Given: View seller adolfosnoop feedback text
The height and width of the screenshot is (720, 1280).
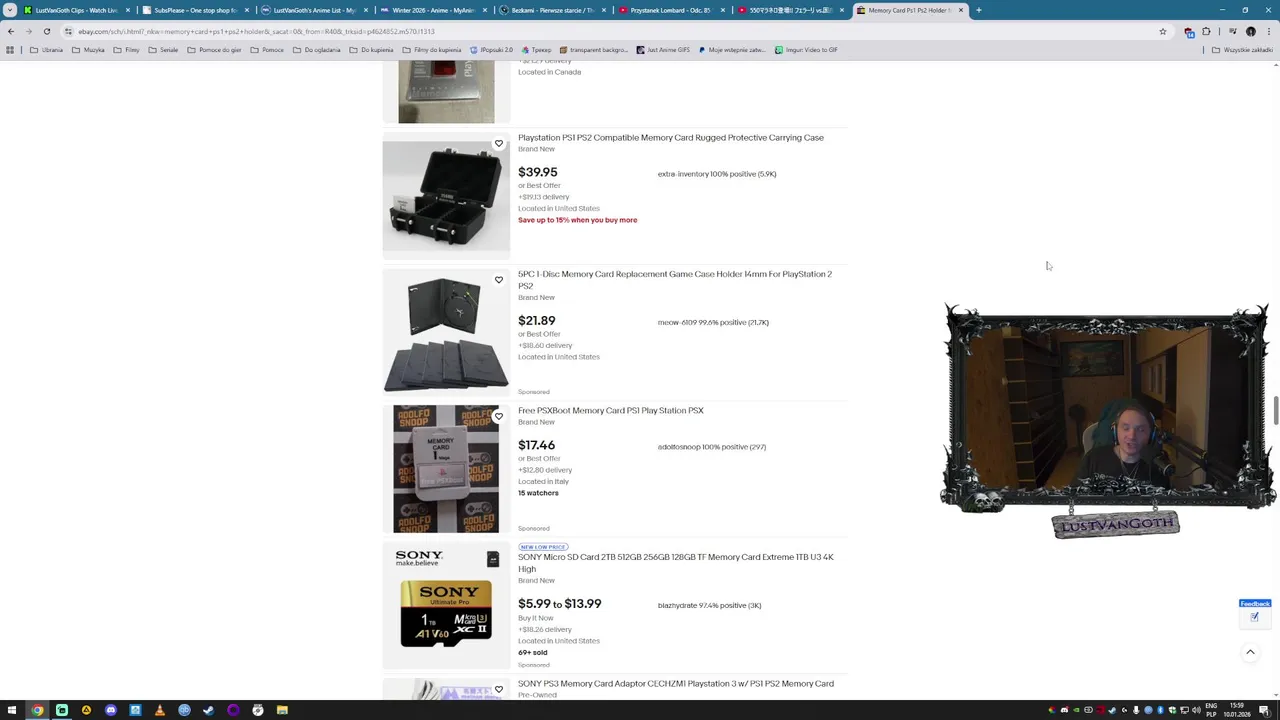Looking at the screenshot, I should click(712, 447).
